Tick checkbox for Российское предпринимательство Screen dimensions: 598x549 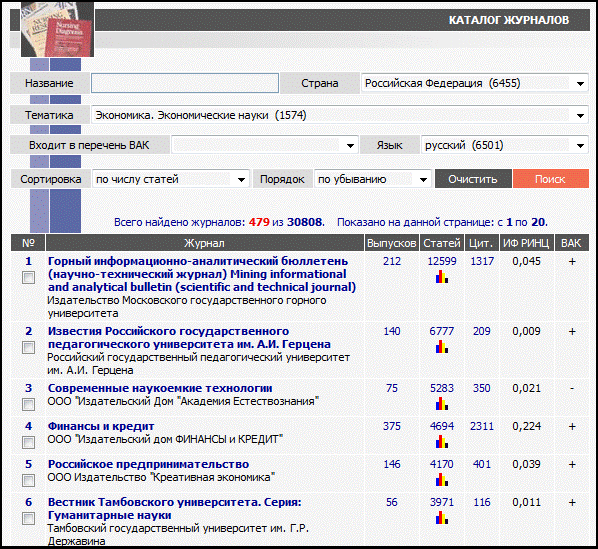(x=28, y=481)
